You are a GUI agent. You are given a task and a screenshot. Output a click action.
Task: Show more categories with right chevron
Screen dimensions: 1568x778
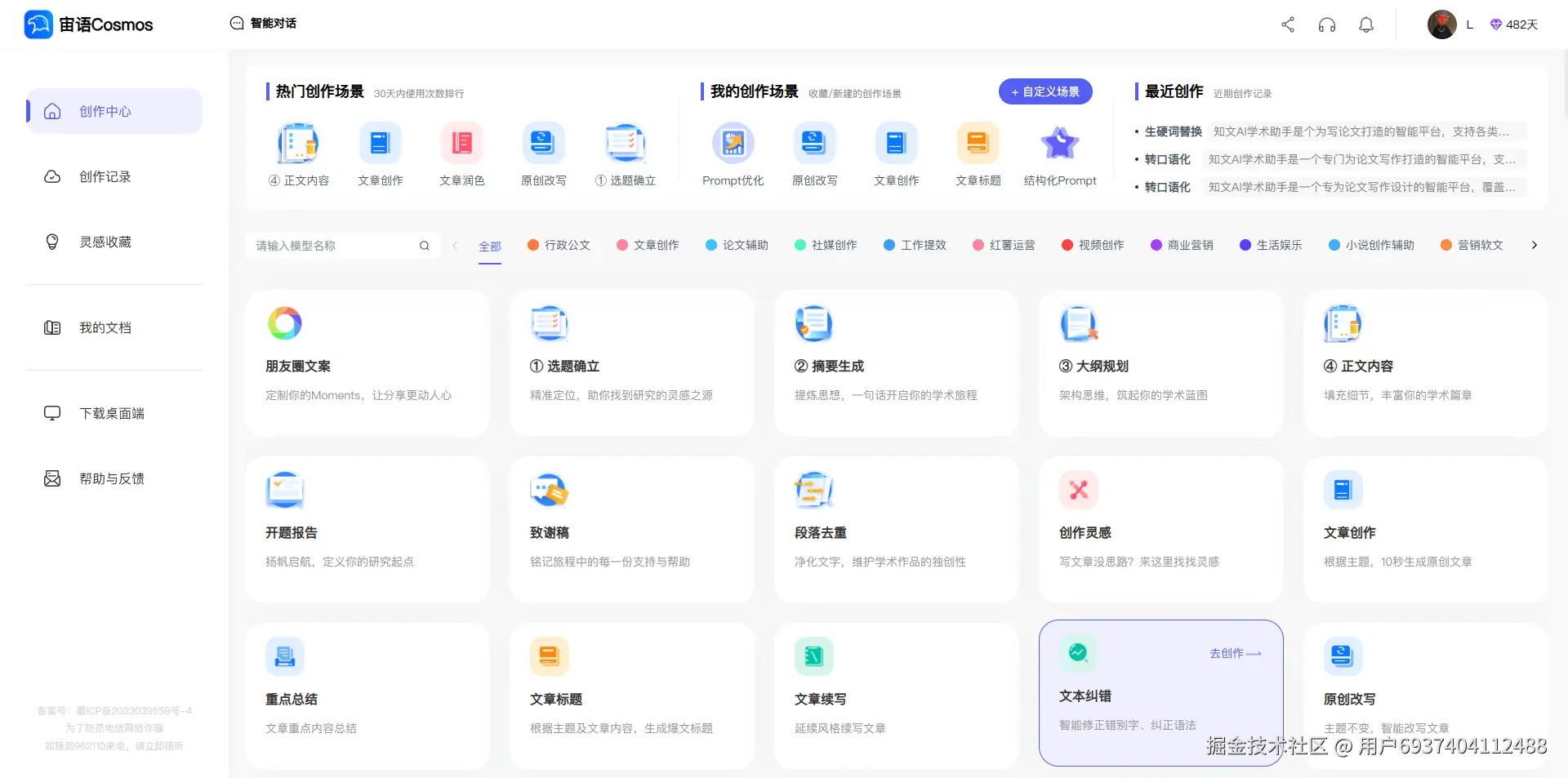1535,245
